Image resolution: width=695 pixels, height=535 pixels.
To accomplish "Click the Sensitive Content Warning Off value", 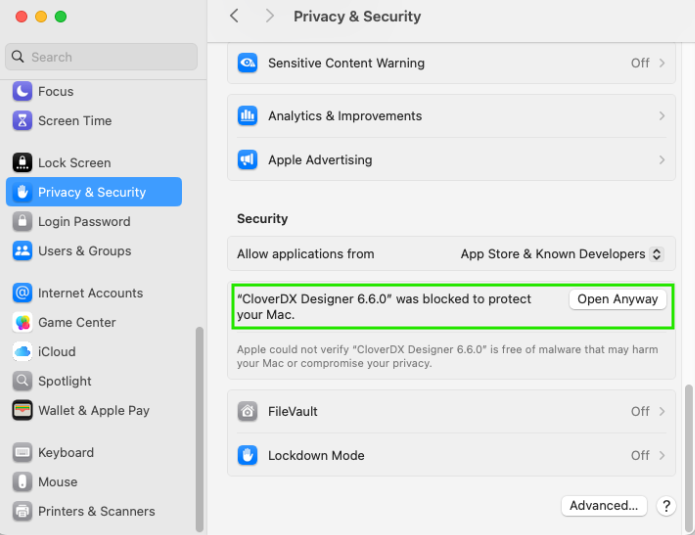I will pos(640,63).
